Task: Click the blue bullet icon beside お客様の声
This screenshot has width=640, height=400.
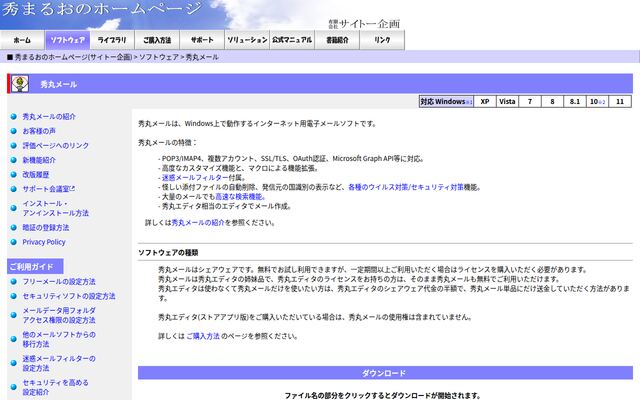Action: click(x=13, y=131)
